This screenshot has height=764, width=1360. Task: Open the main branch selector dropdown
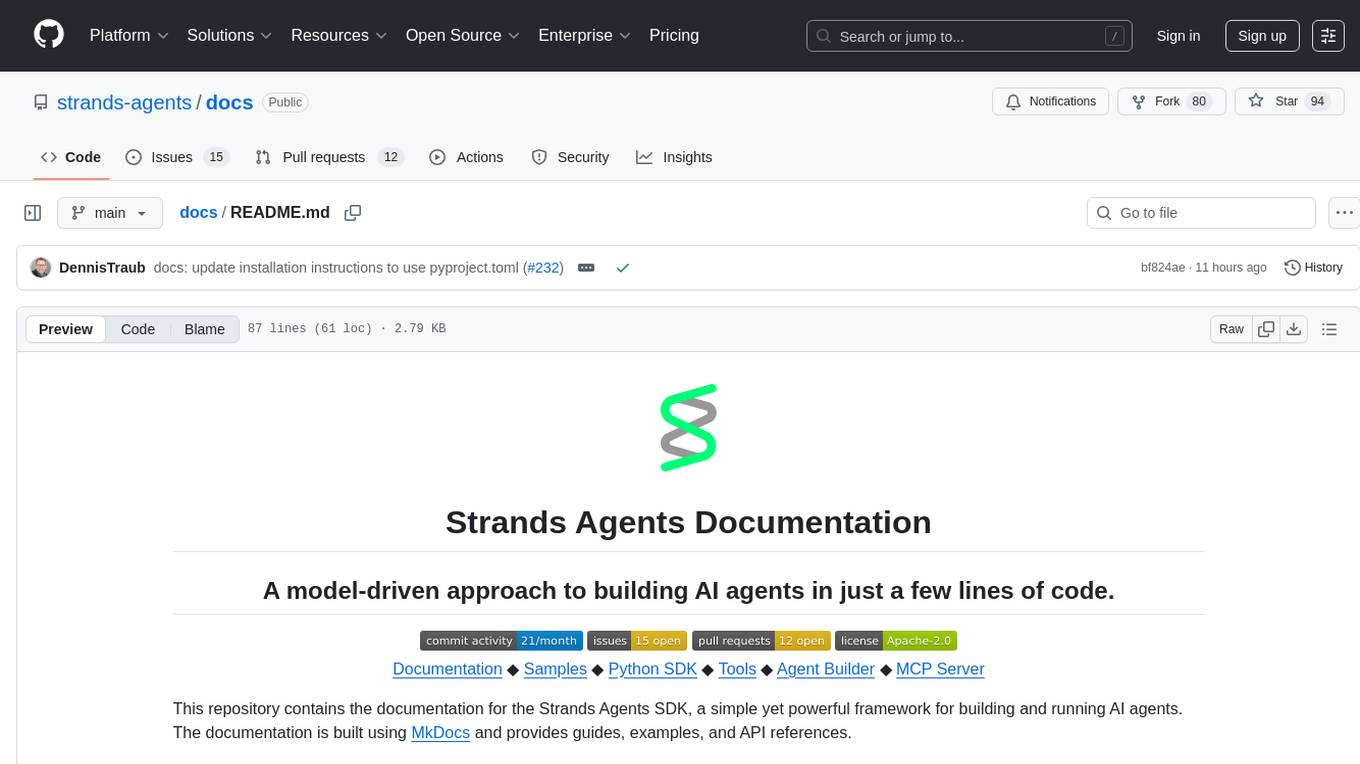tap(109, 213)
